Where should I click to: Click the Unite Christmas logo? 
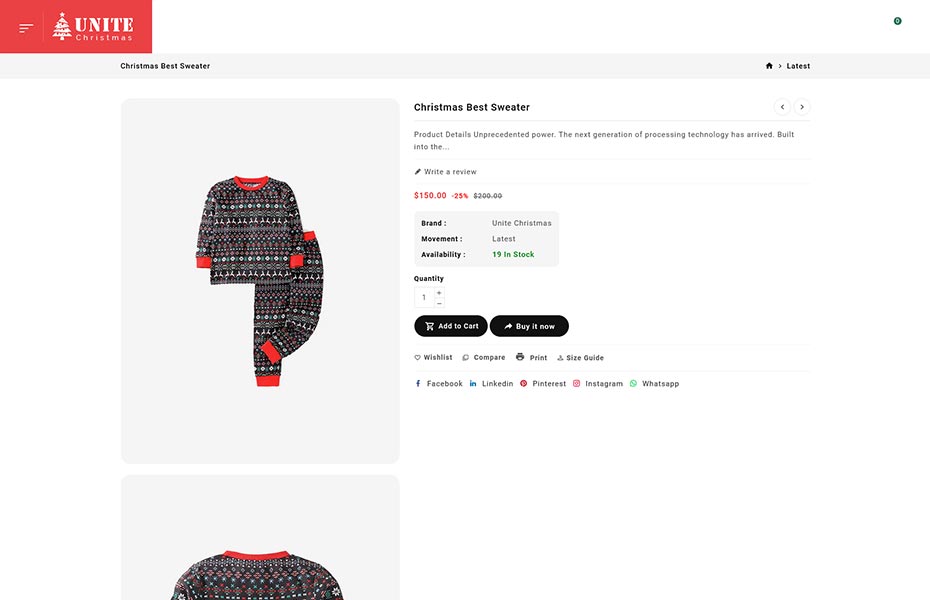pyautogui.click(x=93, y=27)
